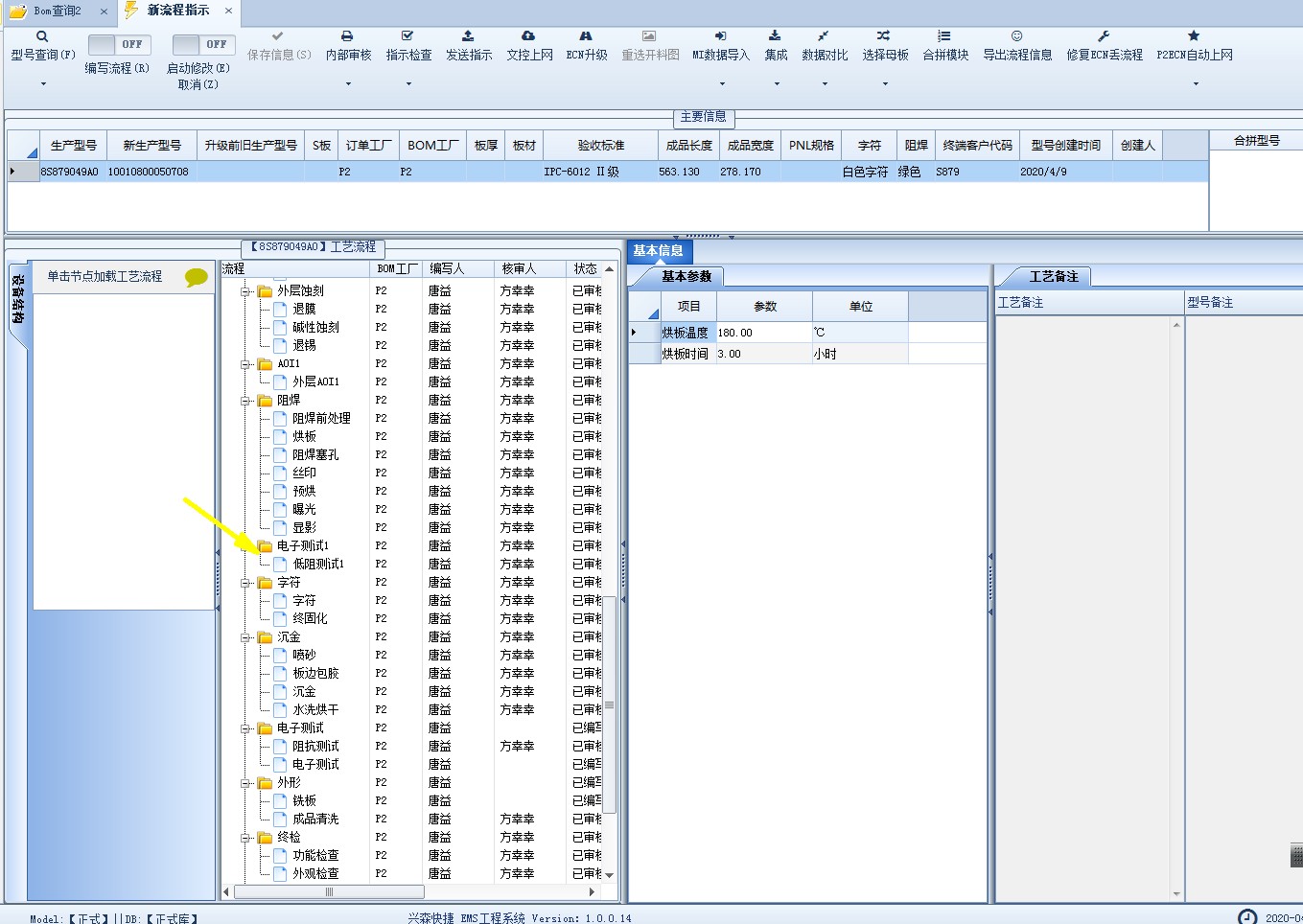
Task: Click the 验收标准 column header
Action: (600, 145)
